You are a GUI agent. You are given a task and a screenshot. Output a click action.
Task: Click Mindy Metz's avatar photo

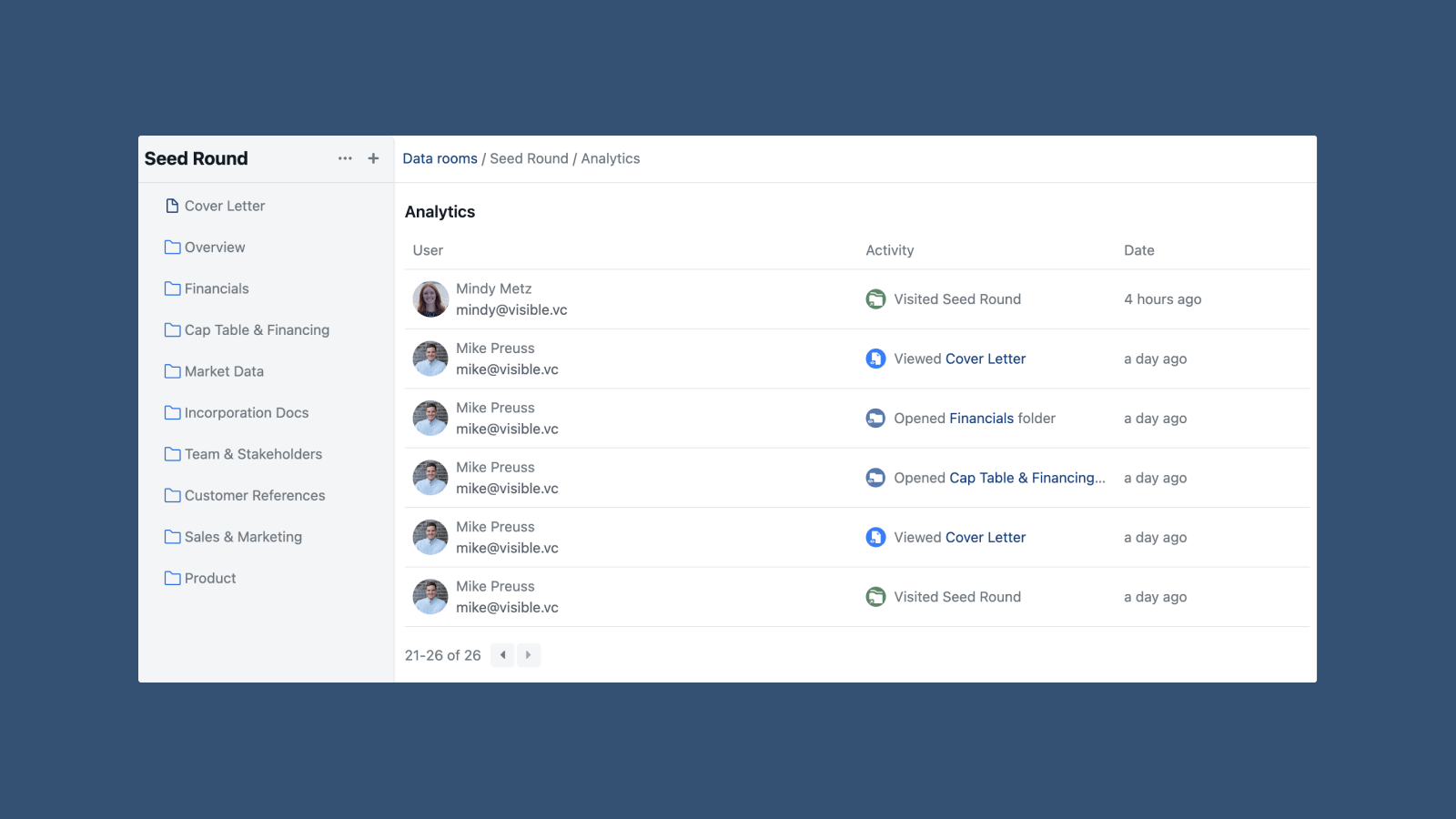point(430,299)
